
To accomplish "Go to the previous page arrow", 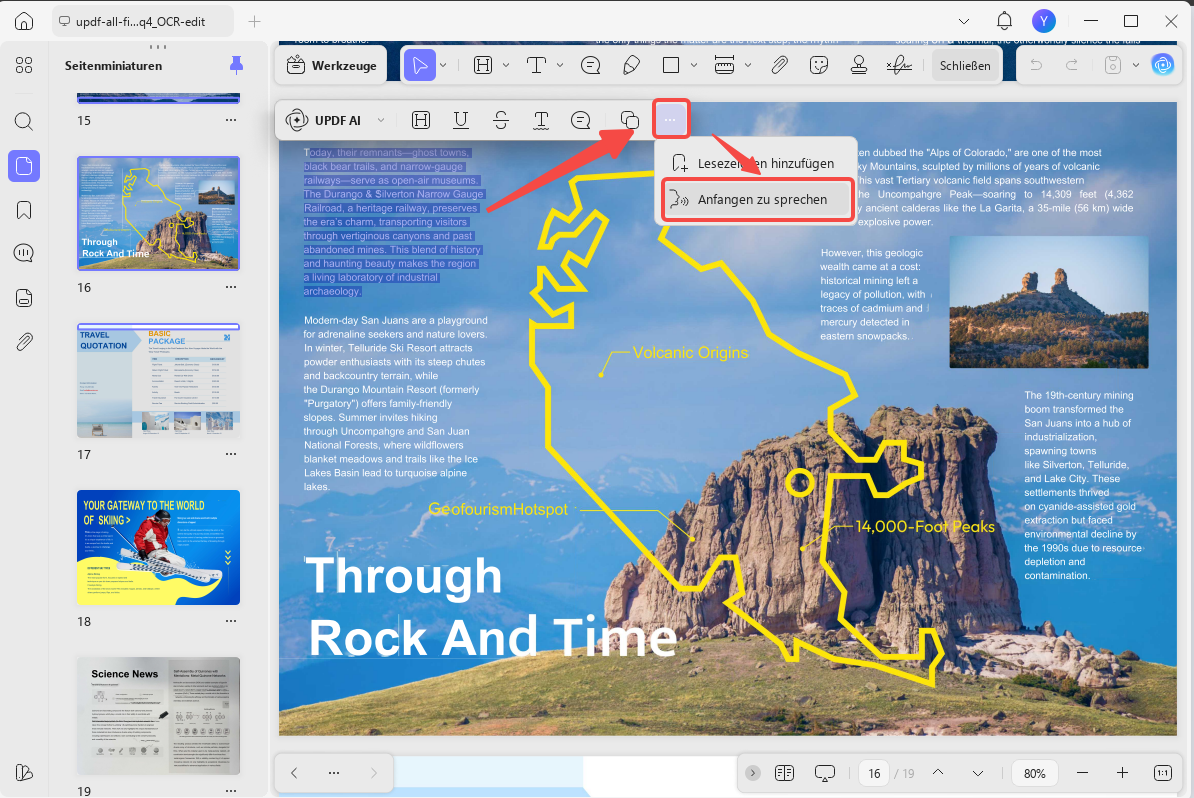I will 938,773.
